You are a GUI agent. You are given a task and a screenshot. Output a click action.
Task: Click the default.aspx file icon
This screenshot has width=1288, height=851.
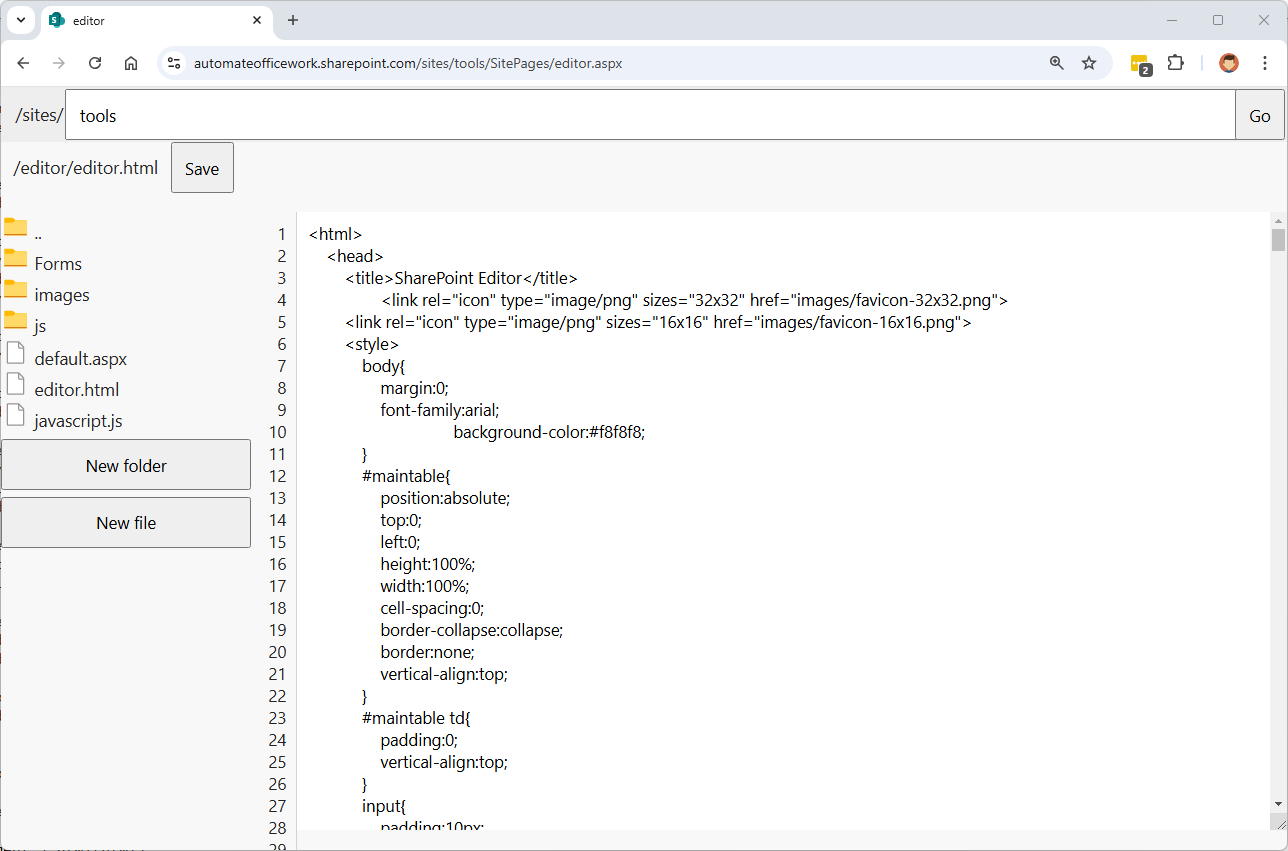click(15, 352)
